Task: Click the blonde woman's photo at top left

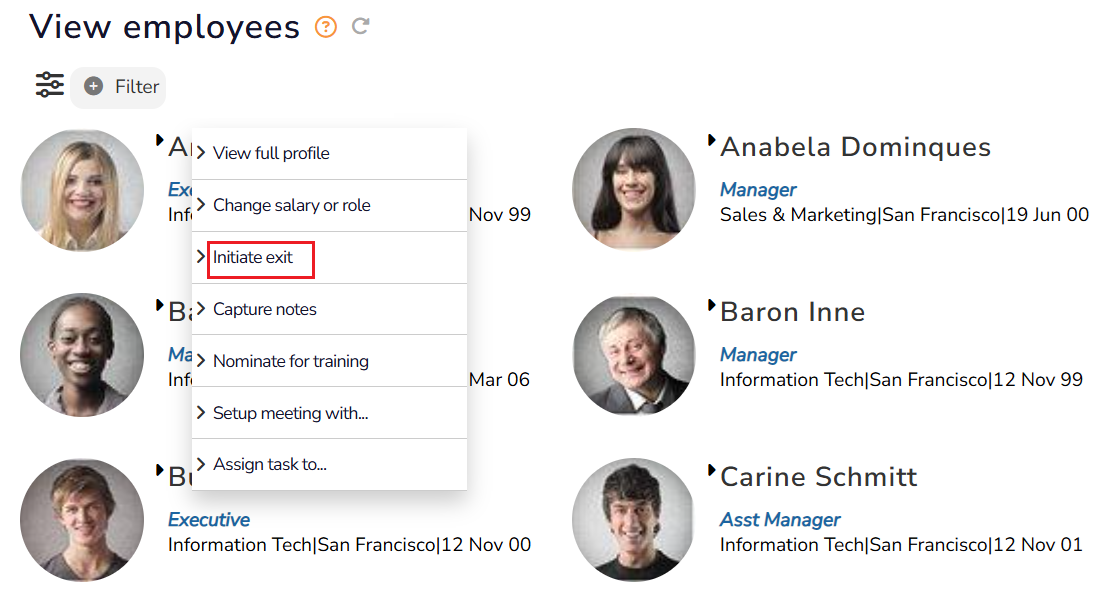Action: (82, 190)
